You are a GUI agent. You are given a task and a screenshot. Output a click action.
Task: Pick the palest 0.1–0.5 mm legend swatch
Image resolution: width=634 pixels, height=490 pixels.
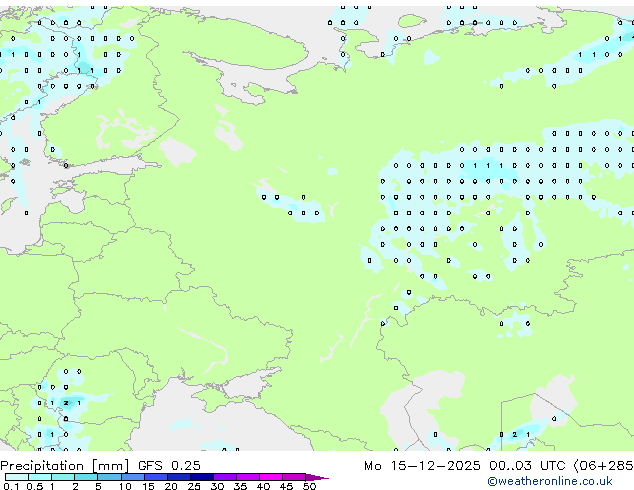pyautogui.click(x=16, y=477)
